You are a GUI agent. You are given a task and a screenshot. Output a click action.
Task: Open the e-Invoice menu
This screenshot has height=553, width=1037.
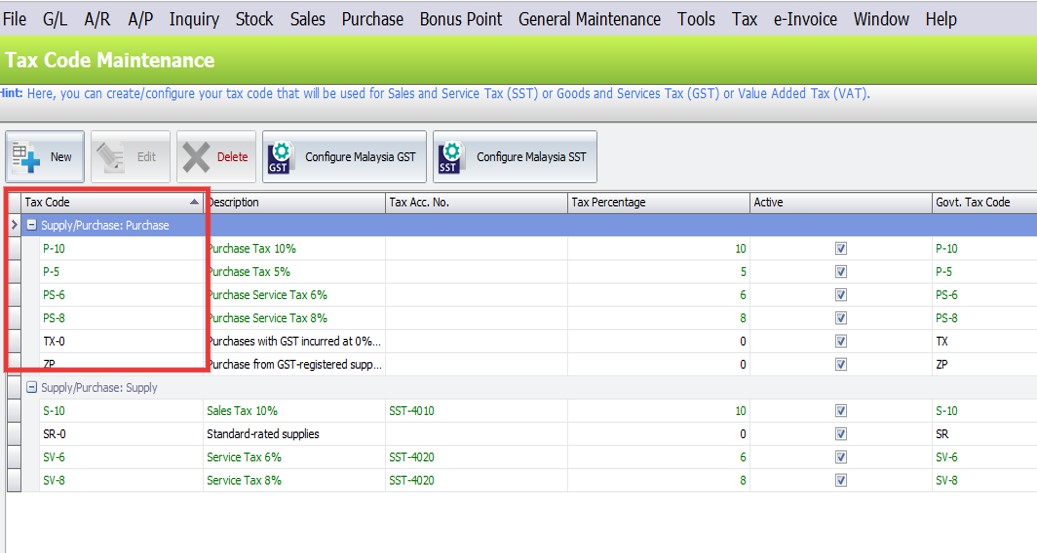805,19
